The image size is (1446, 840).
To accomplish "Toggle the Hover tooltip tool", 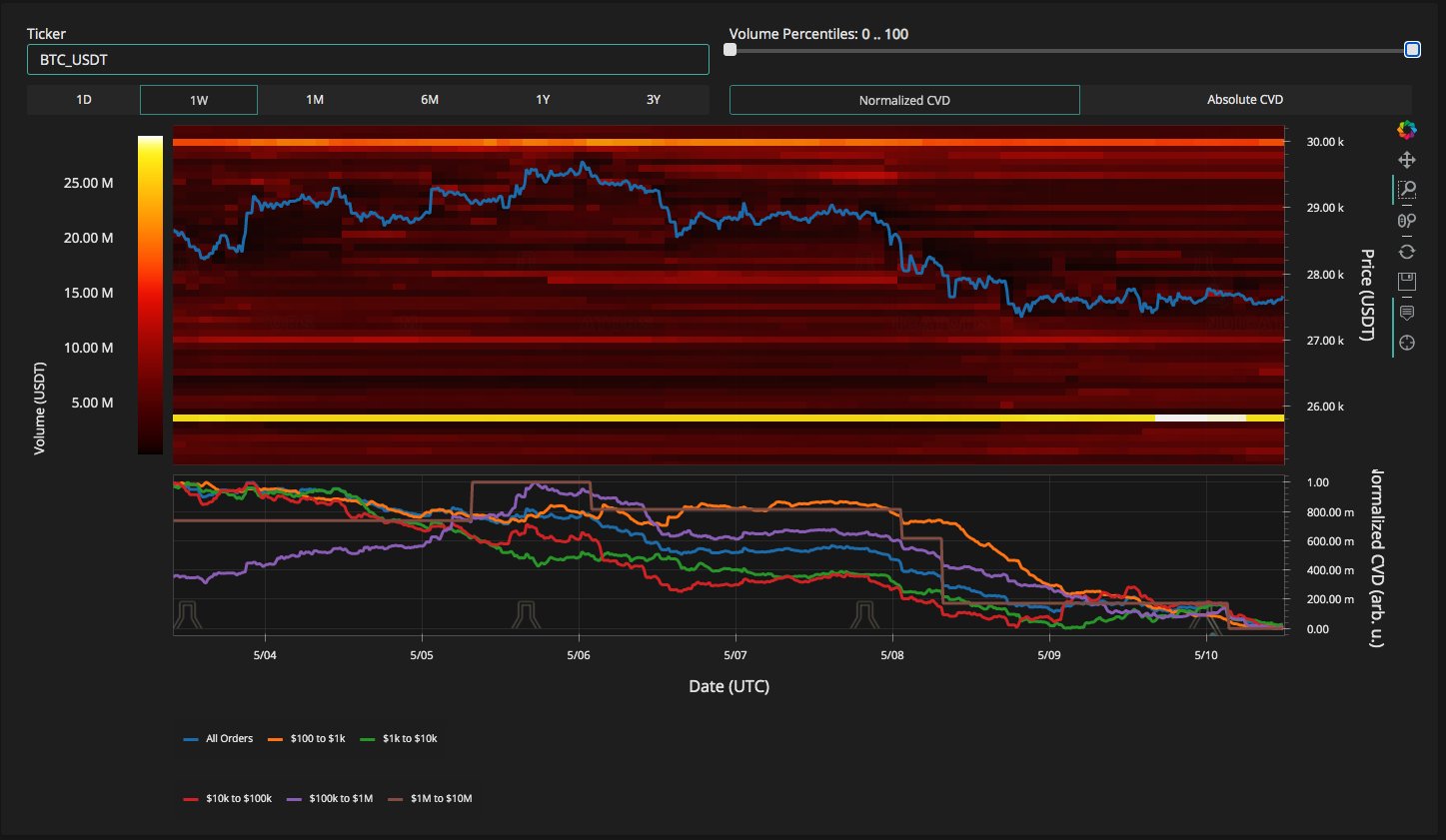I will 1406,313.
